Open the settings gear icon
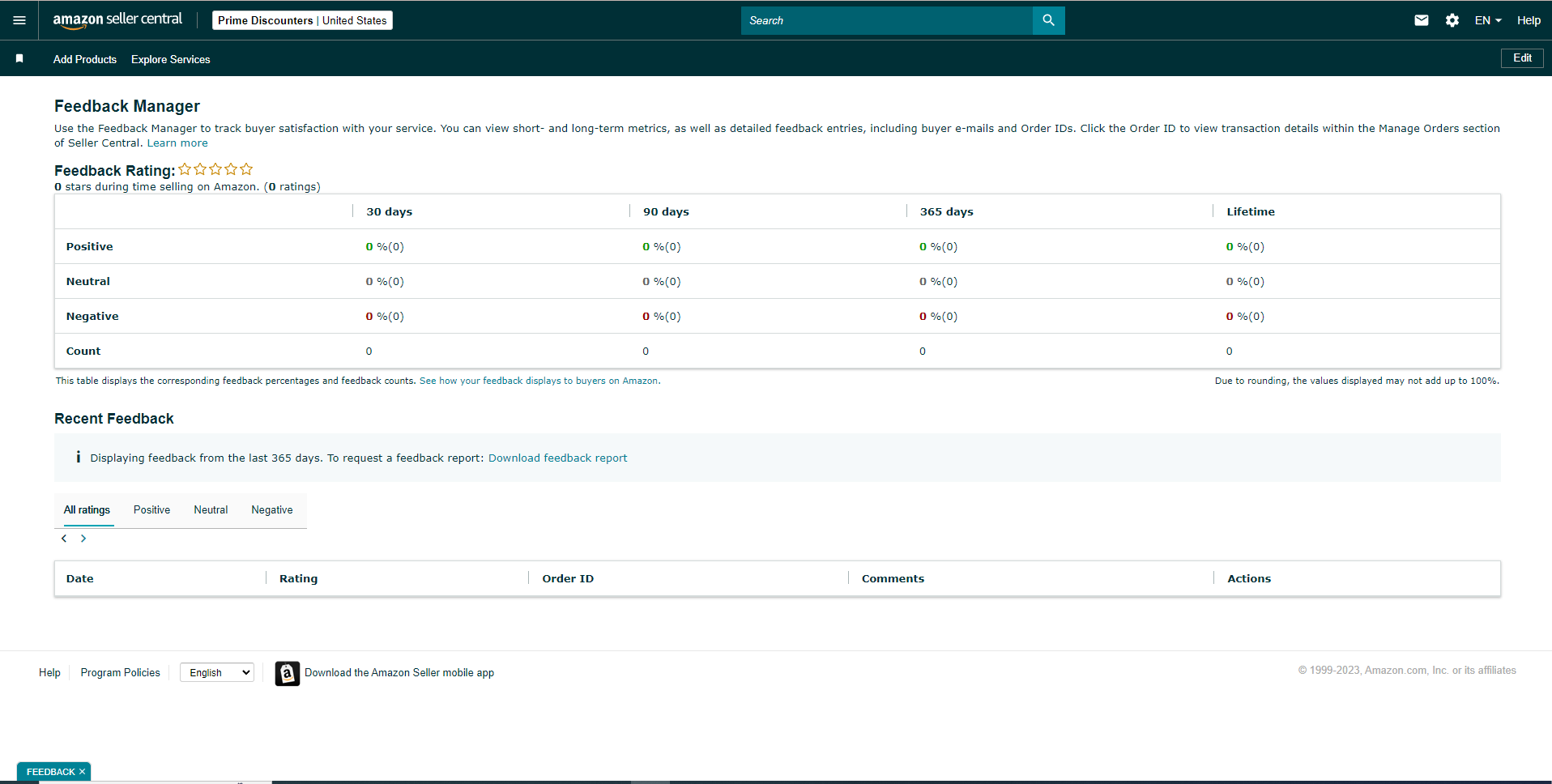1552x784 pixels. [1452, 20]
